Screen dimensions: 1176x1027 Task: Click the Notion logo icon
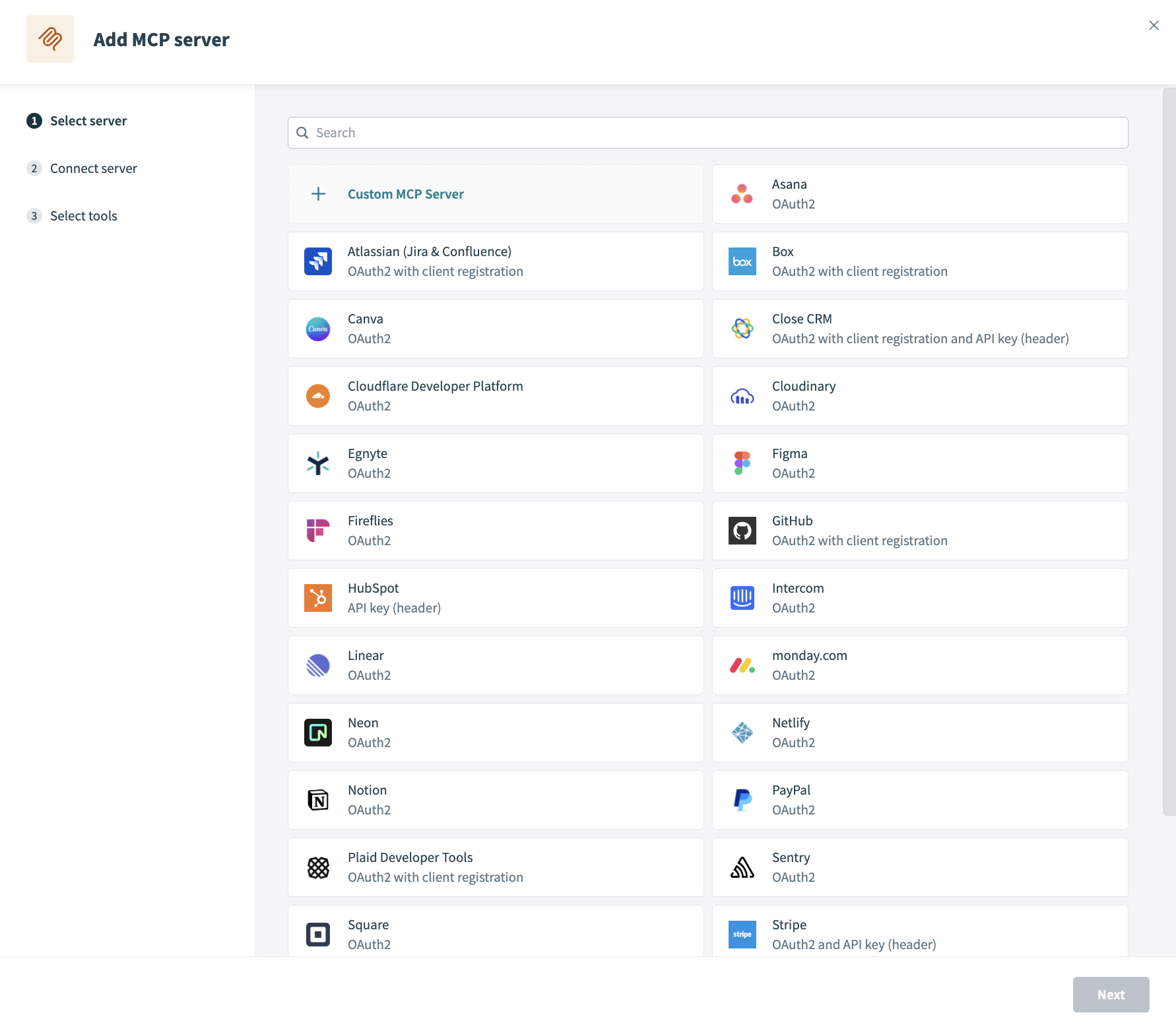[318, 800]
